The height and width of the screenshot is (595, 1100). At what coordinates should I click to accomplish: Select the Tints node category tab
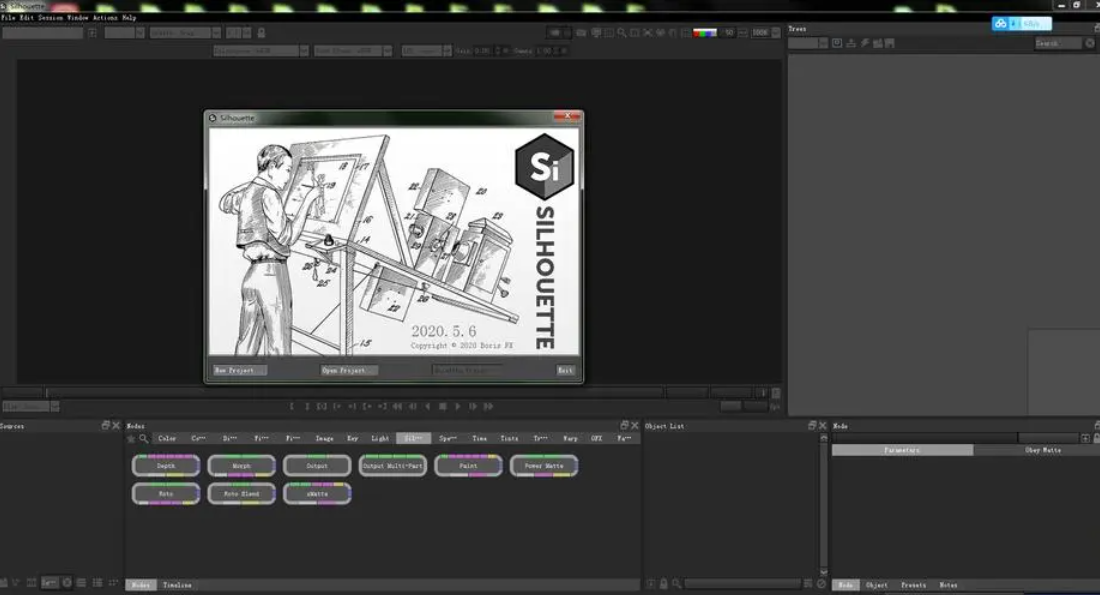[509, 439]
